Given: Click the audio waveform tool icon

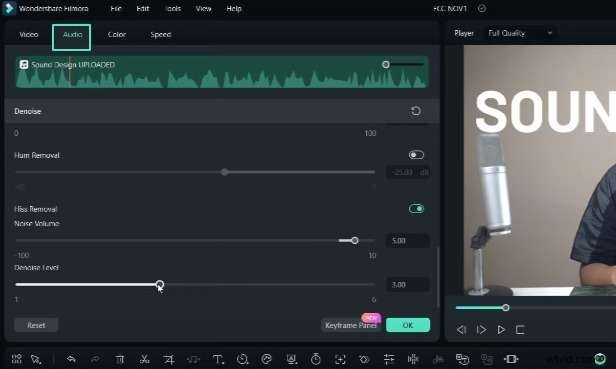Looking at the screenshot, I should click(413, 359).
